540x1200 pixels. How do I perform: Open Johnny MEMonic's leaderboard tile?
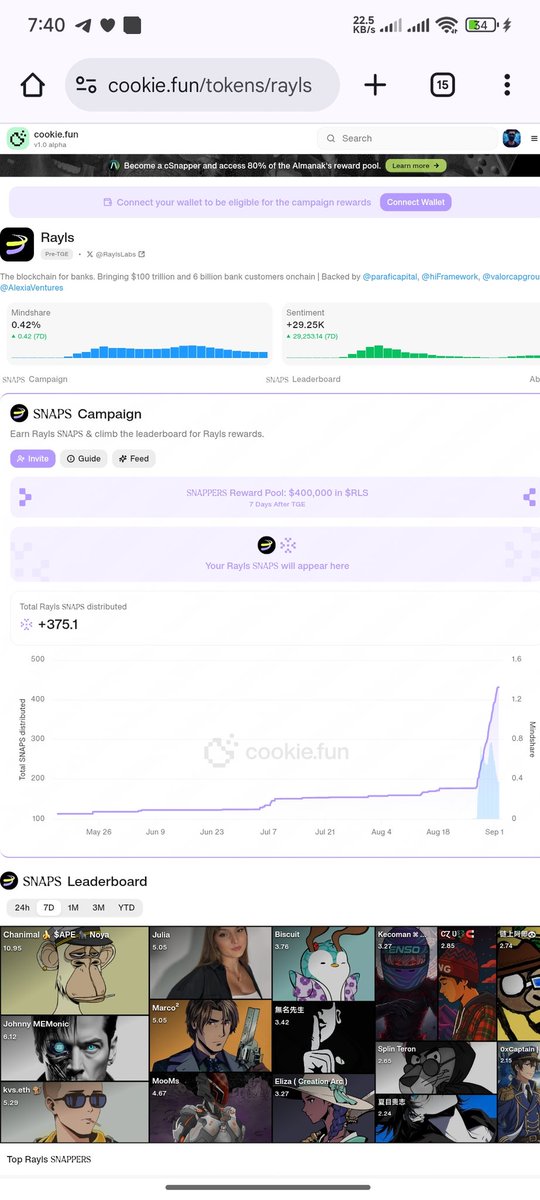tap(74, 1048)
